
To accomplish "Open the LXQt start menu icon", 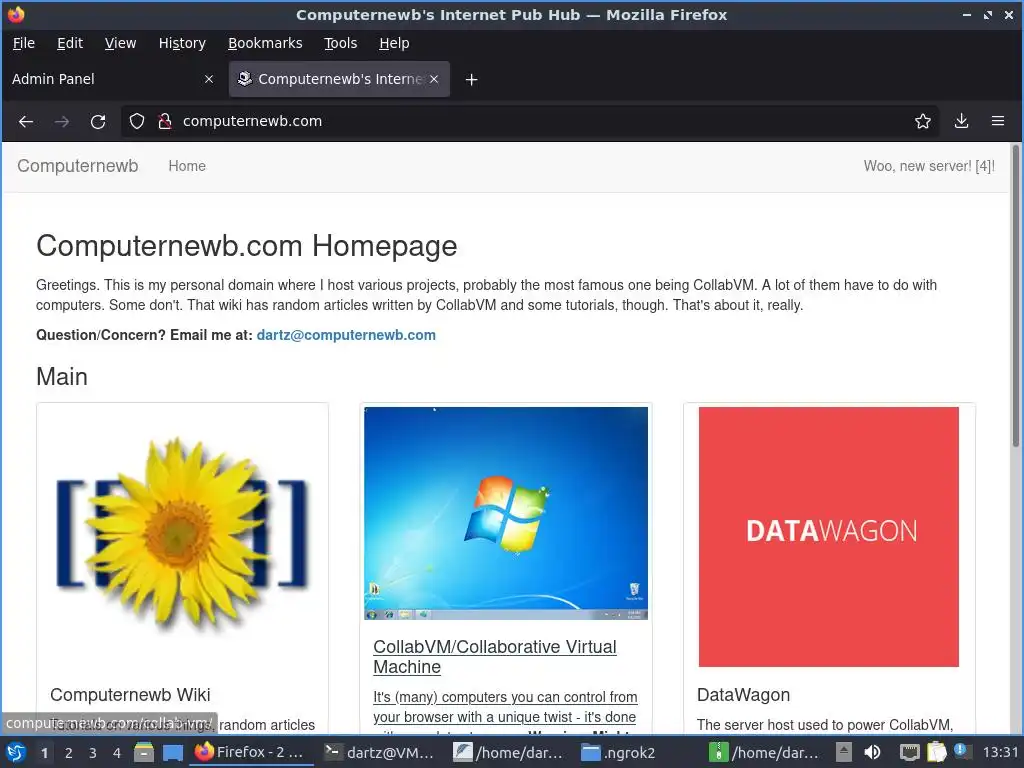I will point(16,752).
